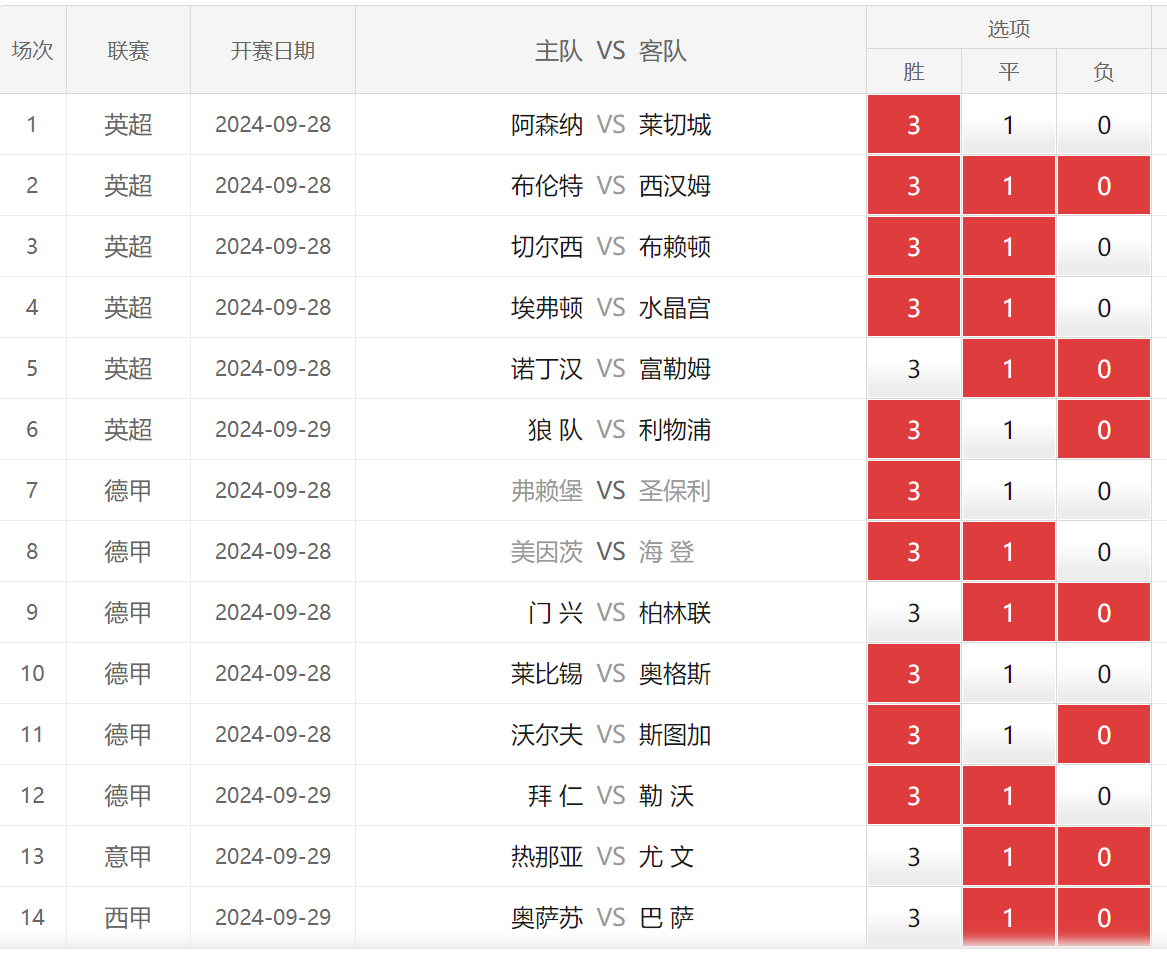Image resolution: width=1167 pixels, height=959 pixels.
Task: Toggle win (3) for 切尔西 VS 布赖顿
Action: (x=913, y=246)
